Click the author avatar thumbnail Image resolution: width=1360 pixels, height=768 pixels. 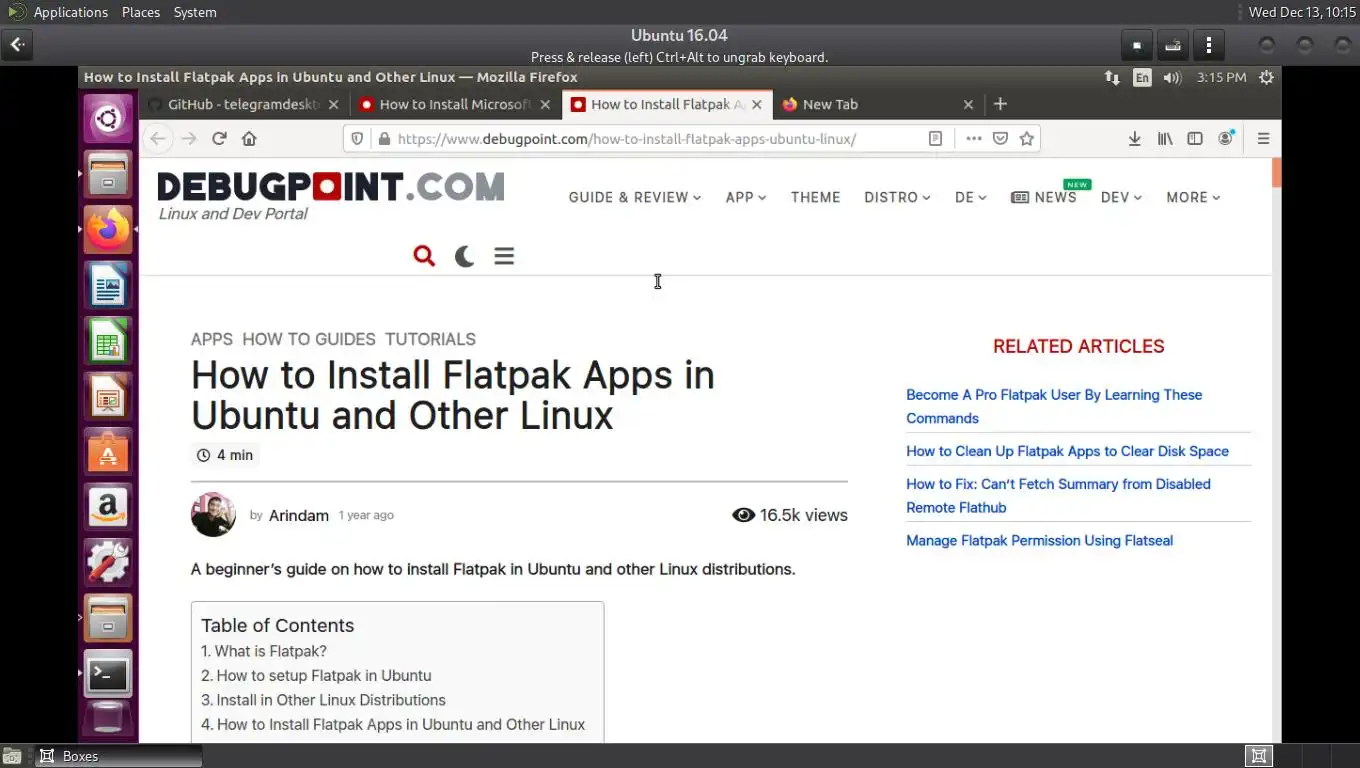tap(213, 515)
